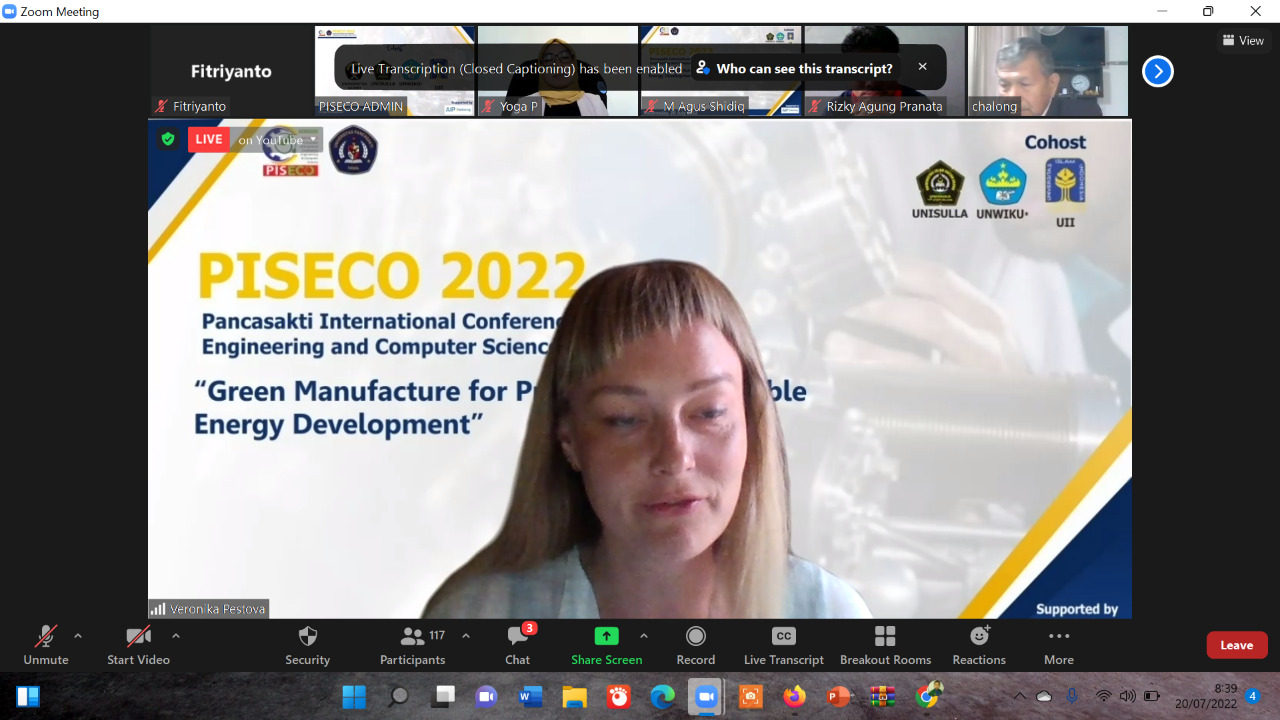Click the red Leave button
Viewport: 1280px width, 720px height.
click(x=1237, y=645)
